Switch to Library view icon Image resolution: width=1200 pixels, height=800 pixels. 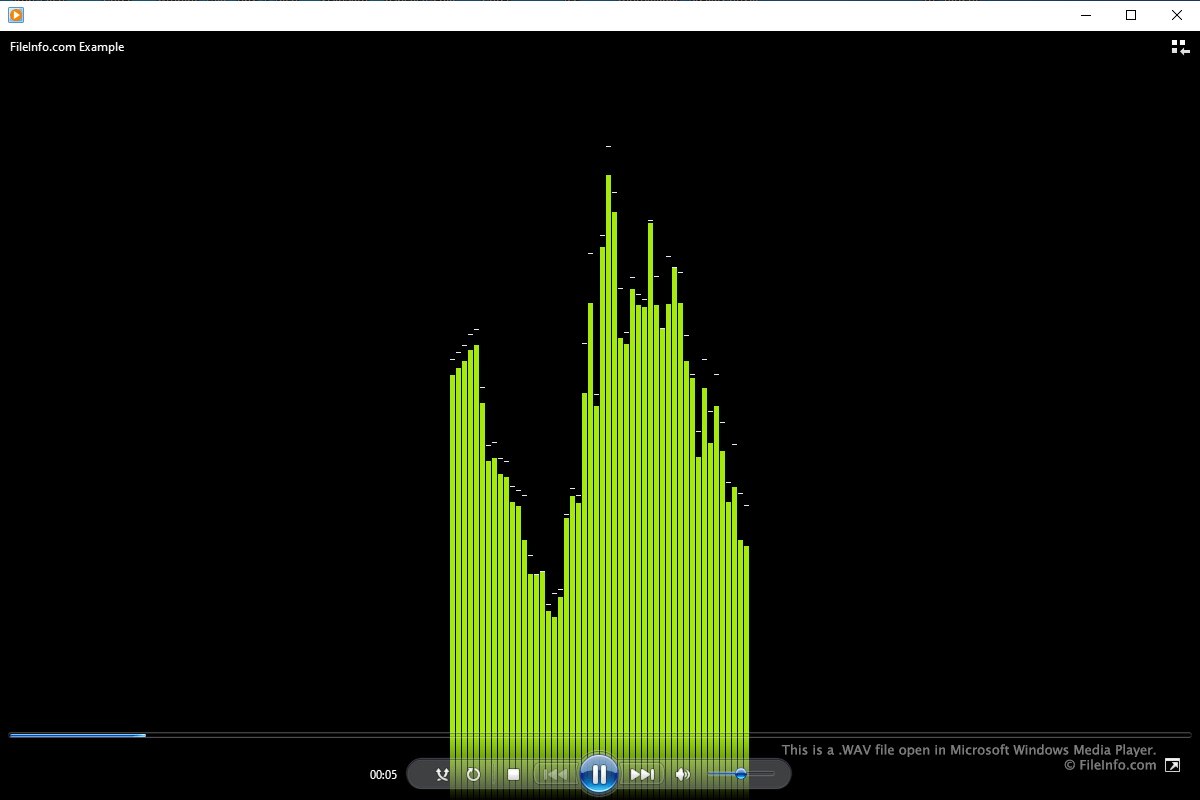point(1180,47)
